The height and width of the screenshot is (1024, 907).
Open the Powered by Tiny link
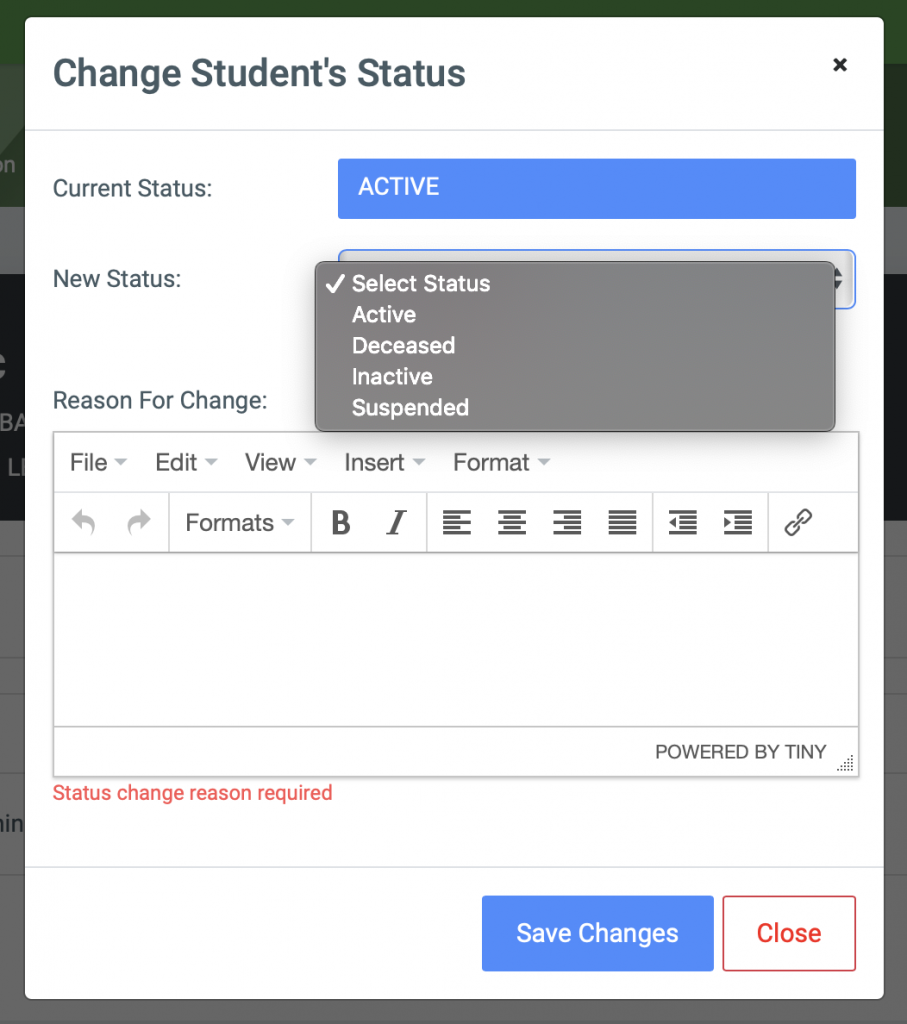click(741, 751)
